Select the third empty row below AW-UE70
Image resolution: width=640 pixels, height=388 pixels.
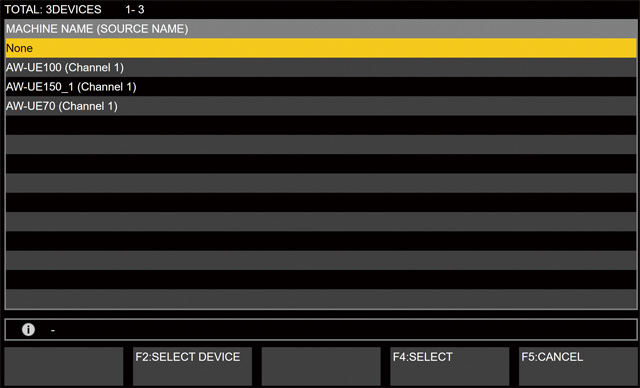click(321, 164)
